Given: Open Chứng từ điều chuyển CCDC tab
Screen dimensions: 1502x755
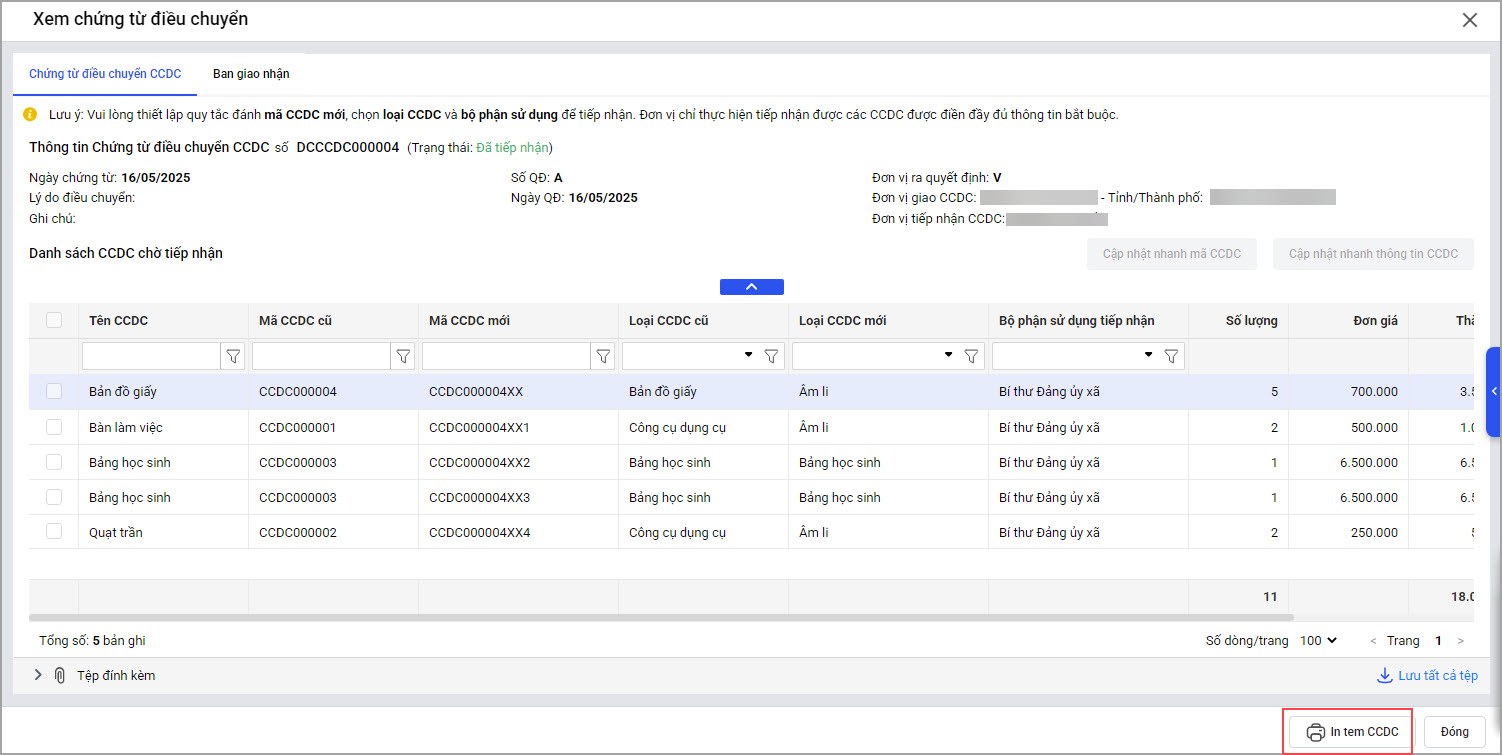Looking at the screenshot, I should pos(105,74).
